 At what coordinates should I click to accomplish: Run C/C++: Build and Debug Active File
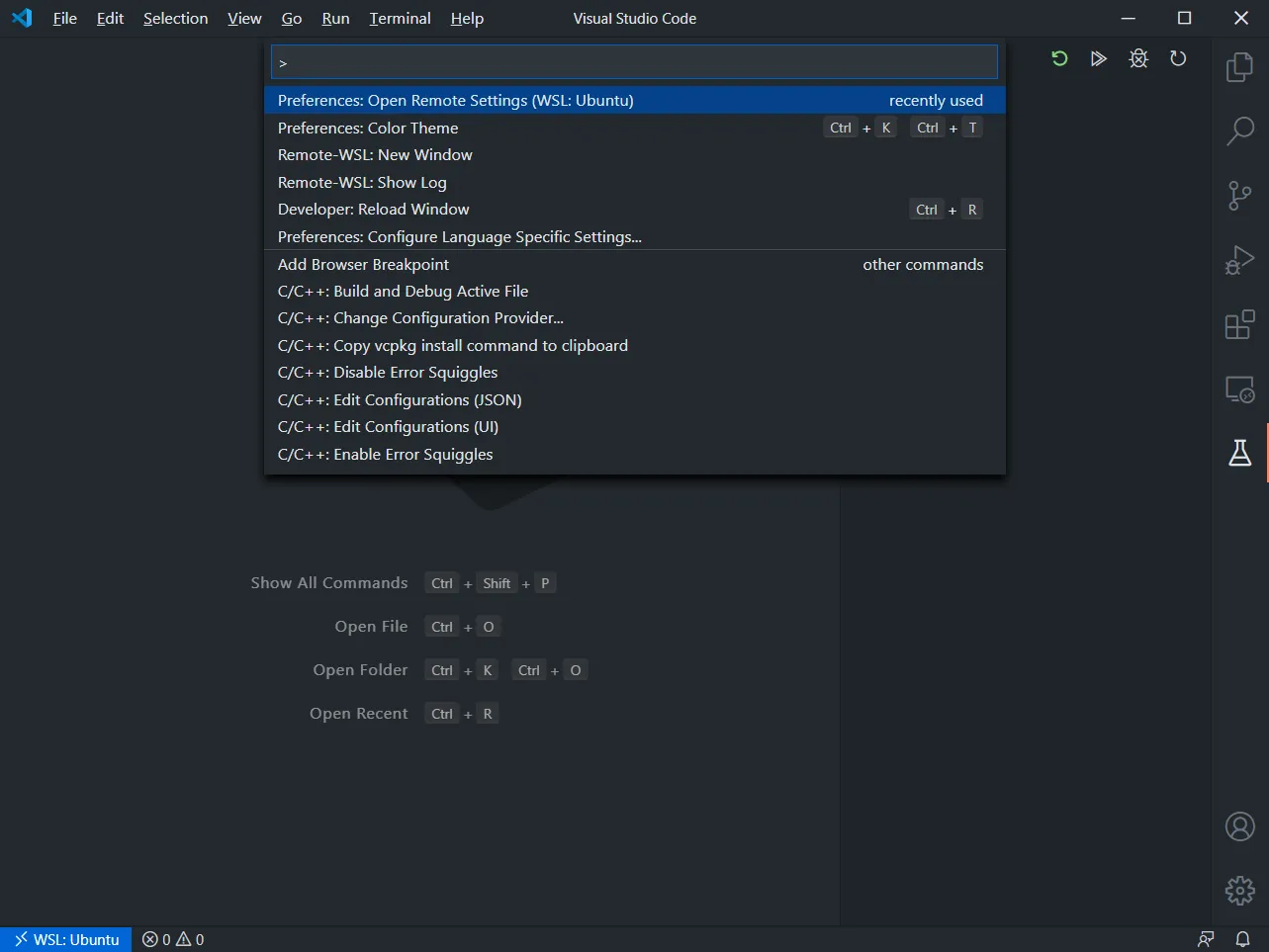tap(635, 291)
